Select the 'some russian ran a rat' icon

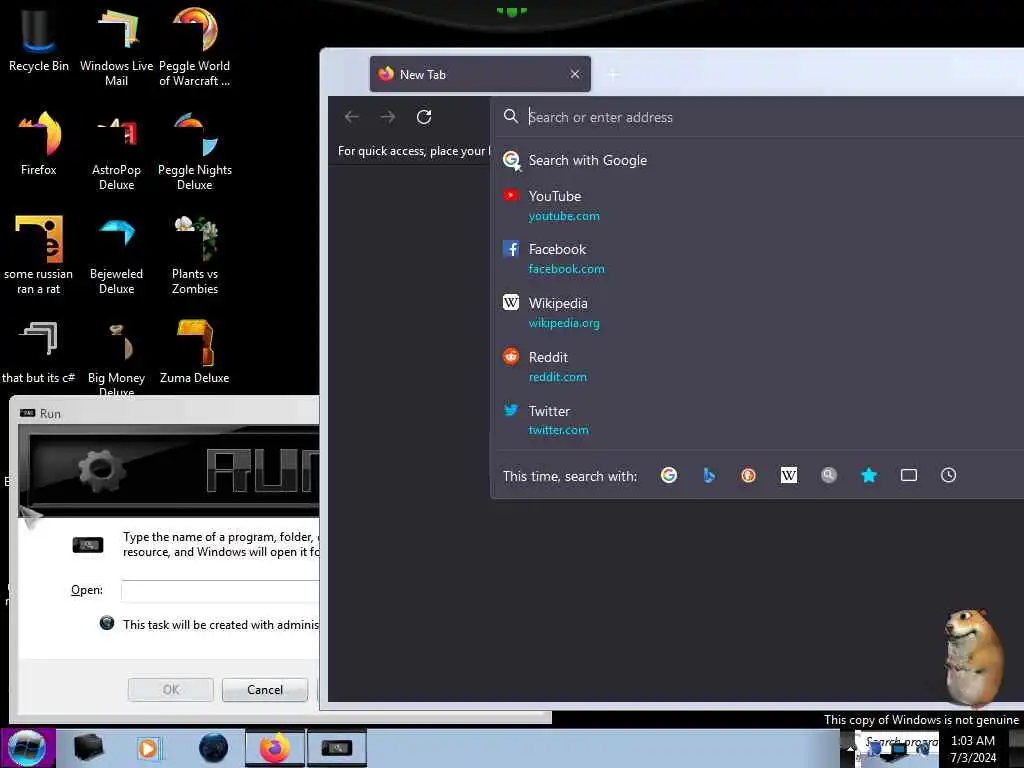click(39, 255)
